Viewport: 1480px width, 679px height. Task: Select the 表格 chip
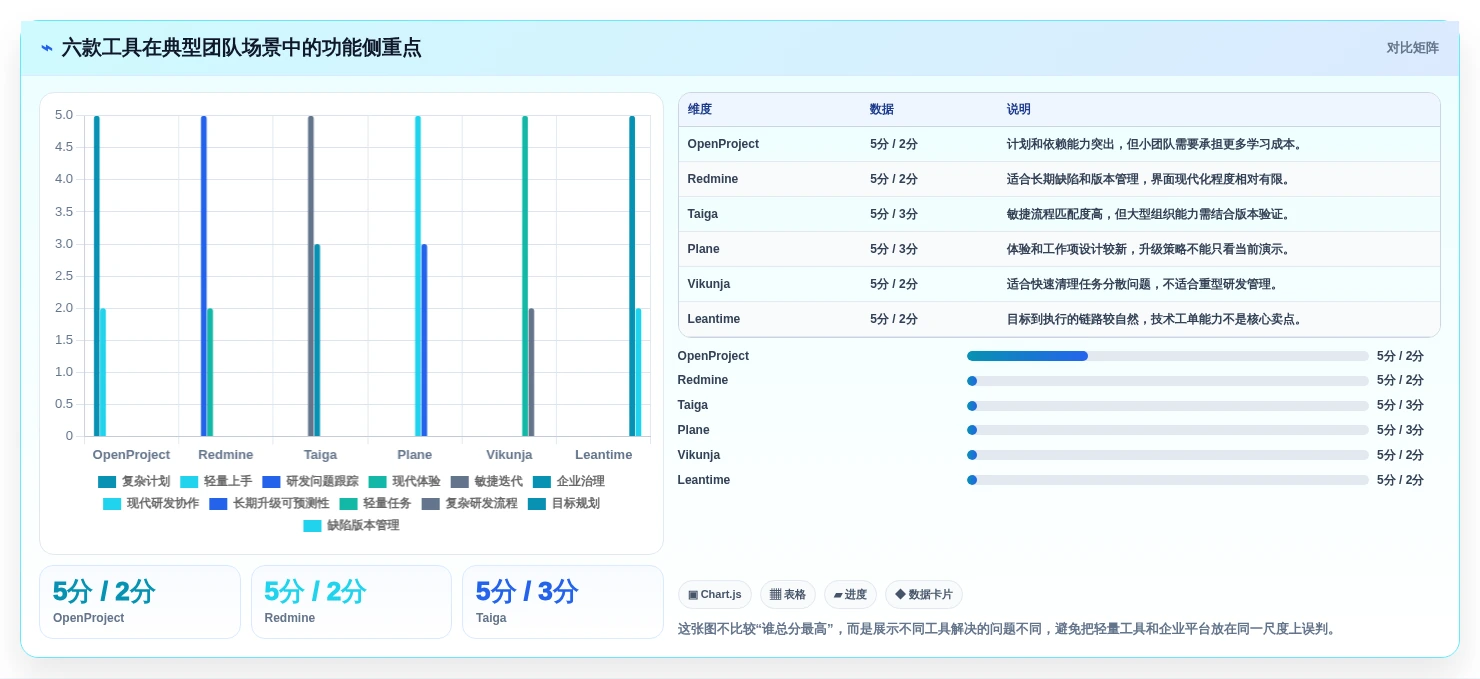click(788, 594)
